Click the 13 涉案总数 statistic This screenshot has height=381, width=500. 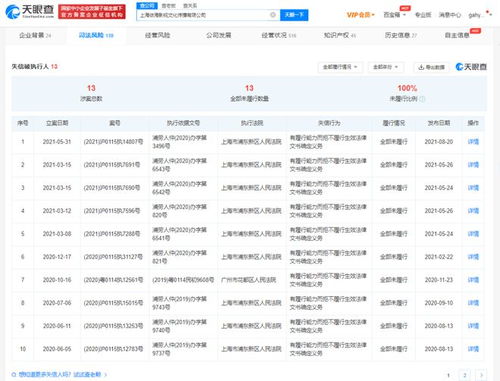[x=91, y=93]
